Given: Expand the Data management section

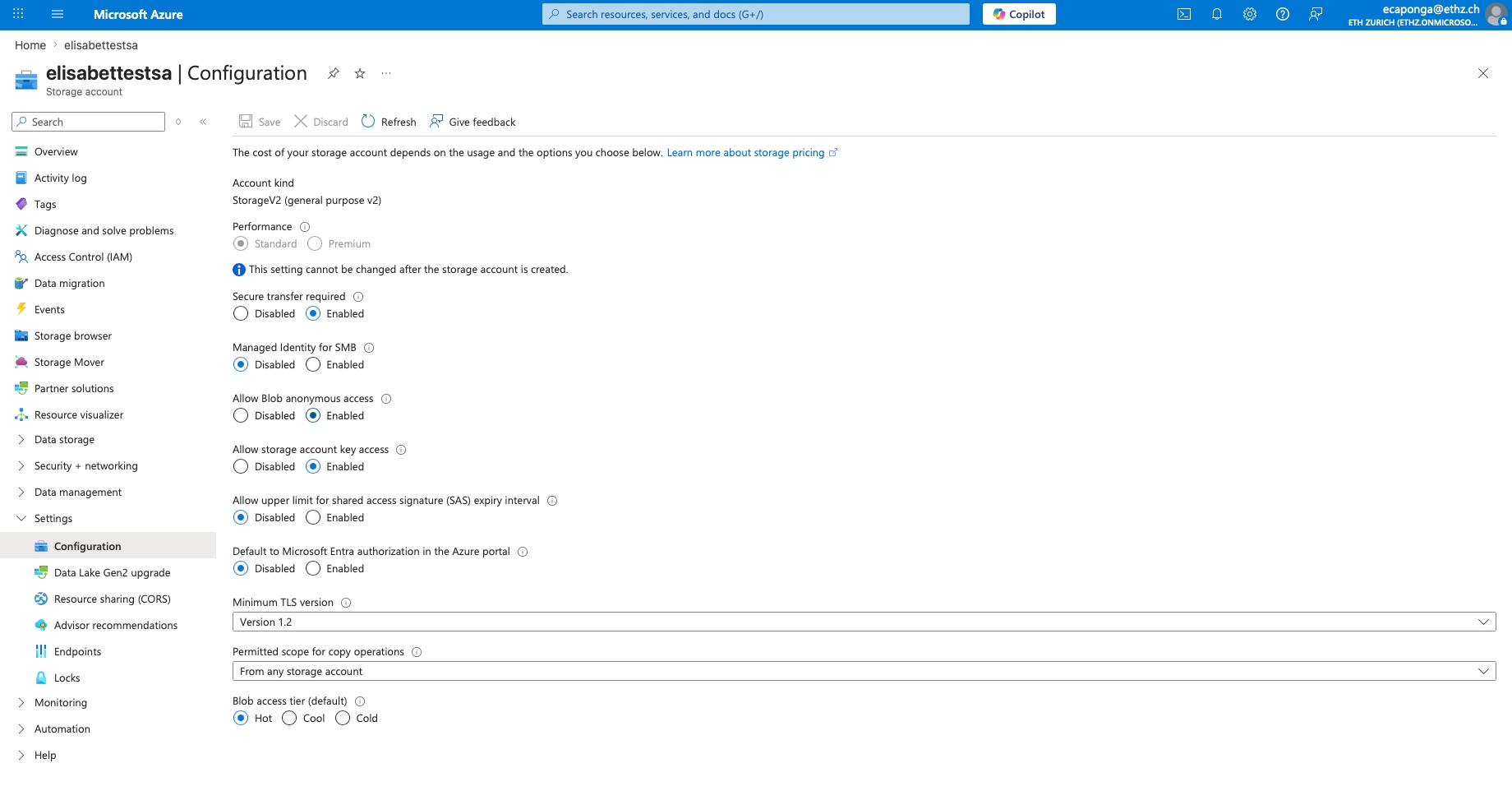Looking at the screenshot, I should [x=21, y=493].
